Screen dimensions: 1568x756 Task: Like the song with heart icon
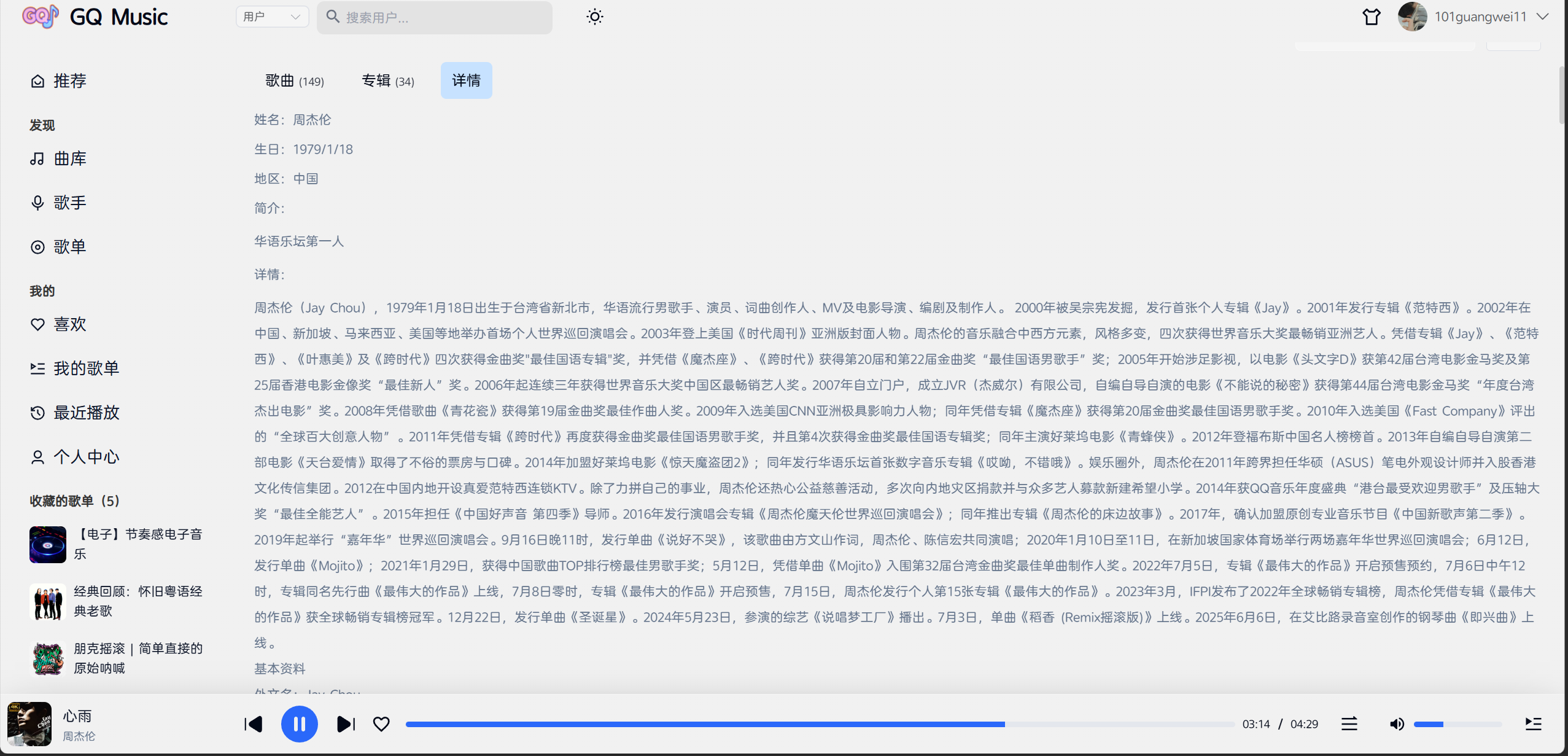click(x=381, y=724)
